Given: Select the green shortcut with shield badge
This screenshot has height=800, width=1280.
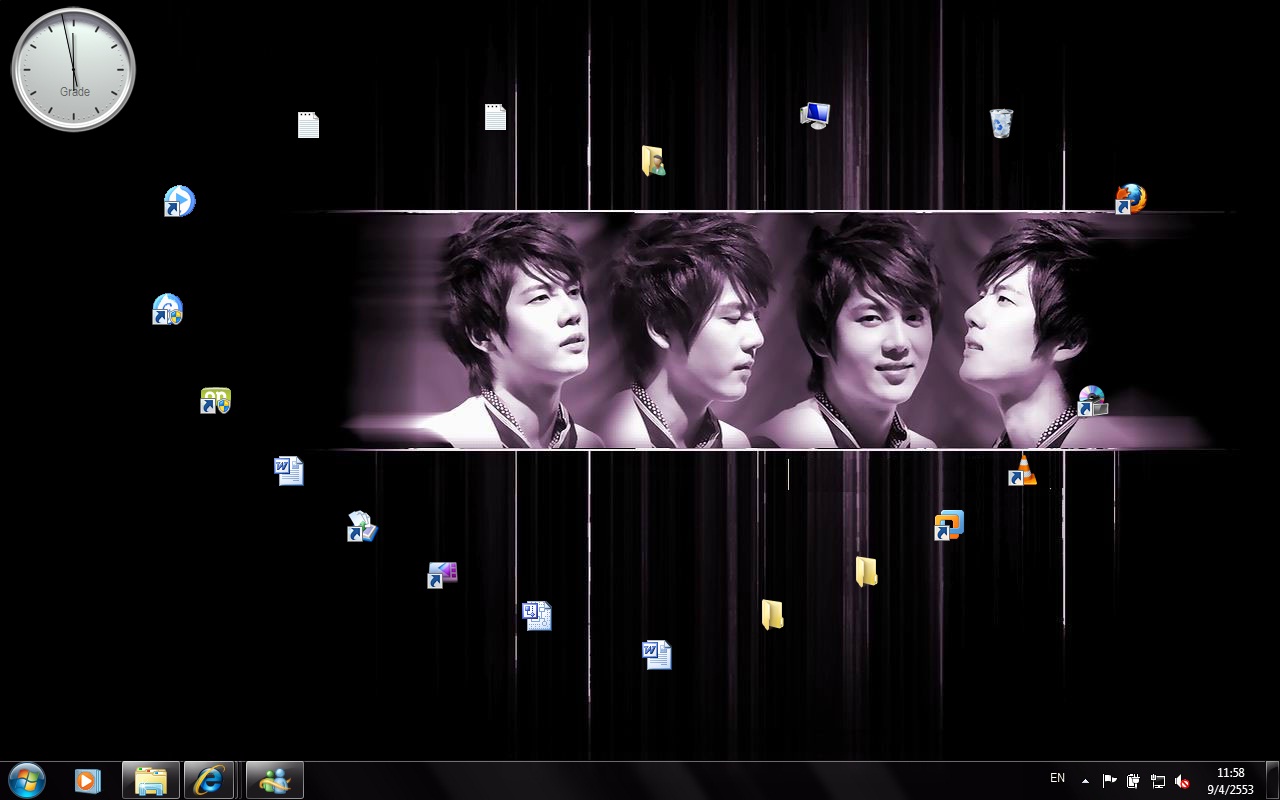Looking at the screenshot, I should tap(215, 401).
